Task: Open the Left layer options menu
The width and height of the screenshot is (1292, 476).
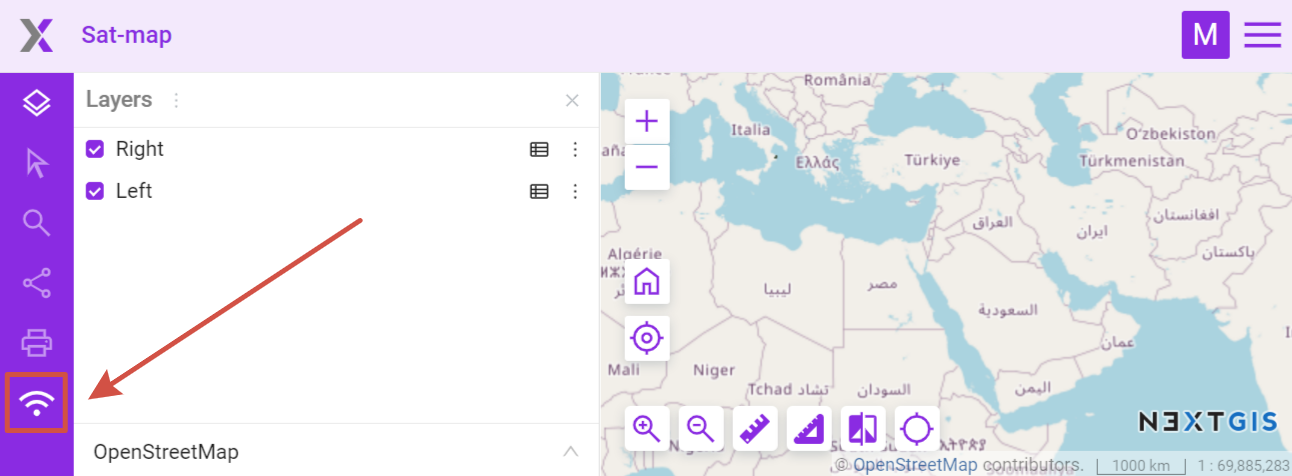Action: (575, 191)
